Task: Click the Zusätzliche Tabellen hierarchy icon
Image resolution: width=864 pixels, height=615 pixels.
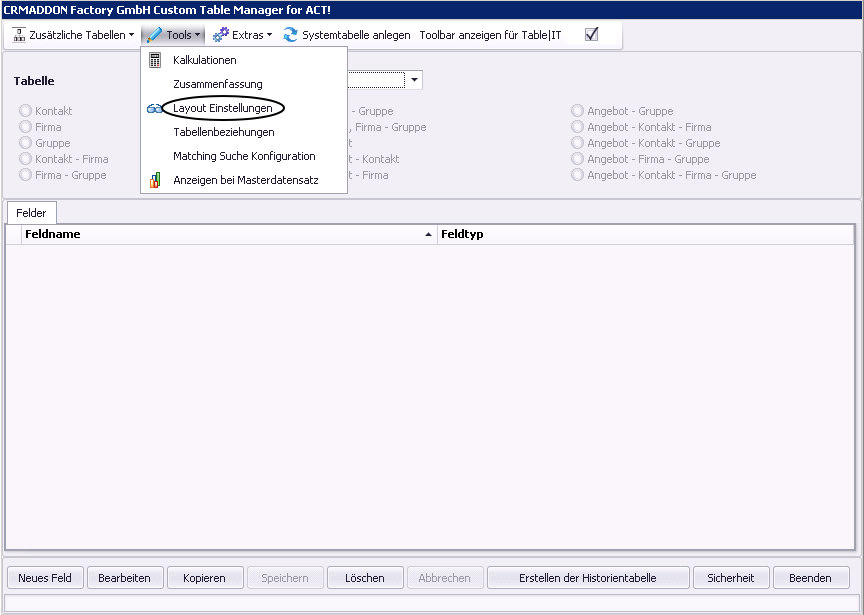Action: pyautogui.click(x=19, y=35)
